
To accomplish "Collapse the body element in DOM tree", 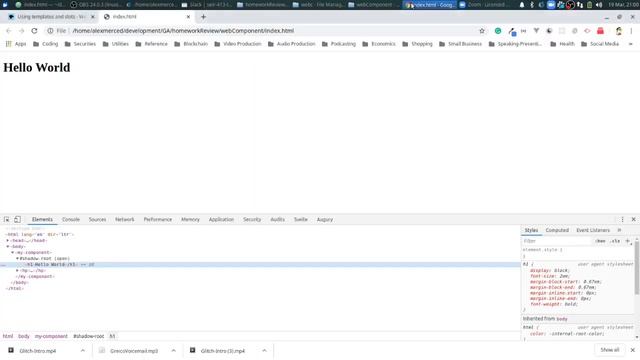I will tap(7, 247).
